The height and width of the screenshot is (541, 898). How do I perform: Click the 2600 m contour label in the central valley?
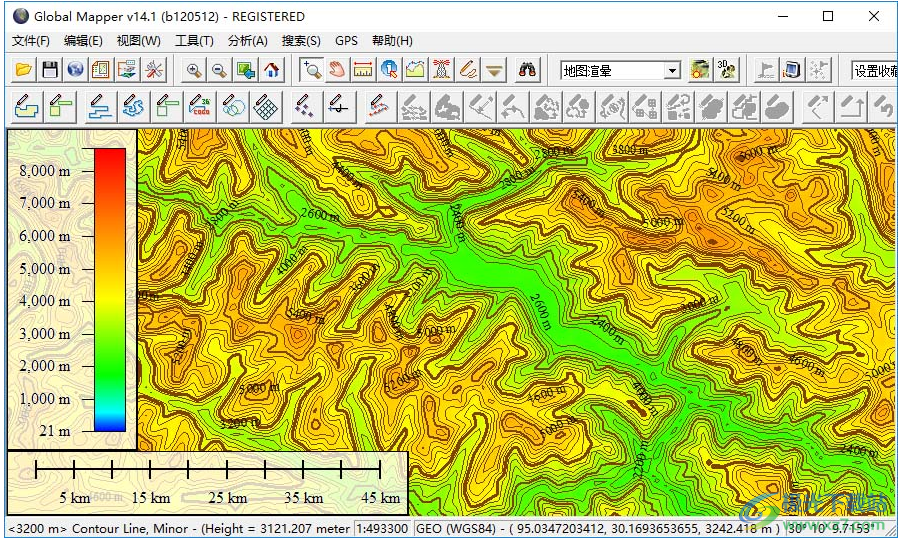540,312
